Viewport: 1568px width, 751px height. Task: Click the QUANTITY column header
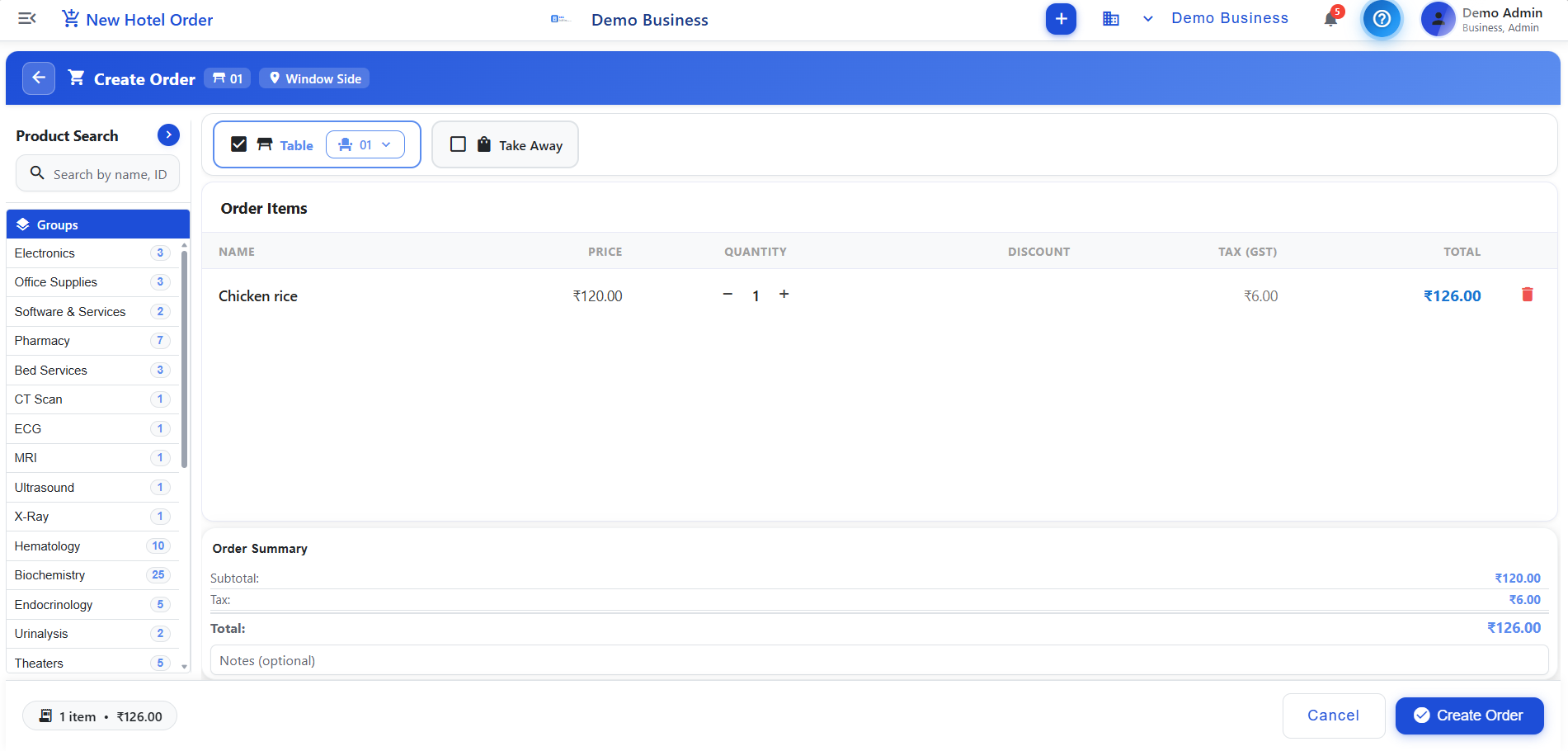(x=755, y=252)
